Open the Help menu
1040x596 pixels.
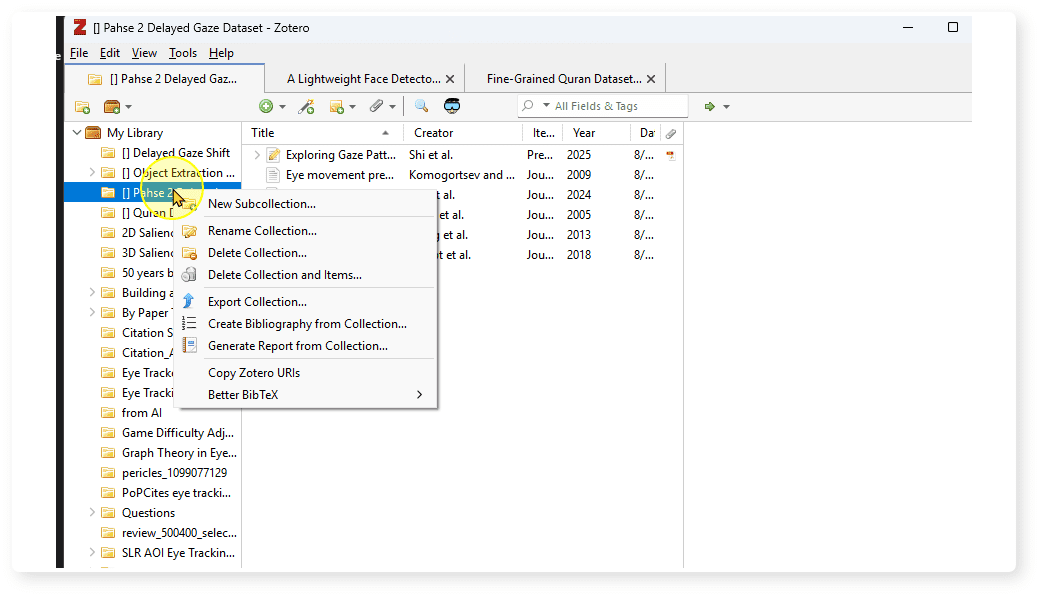[221, 53]
